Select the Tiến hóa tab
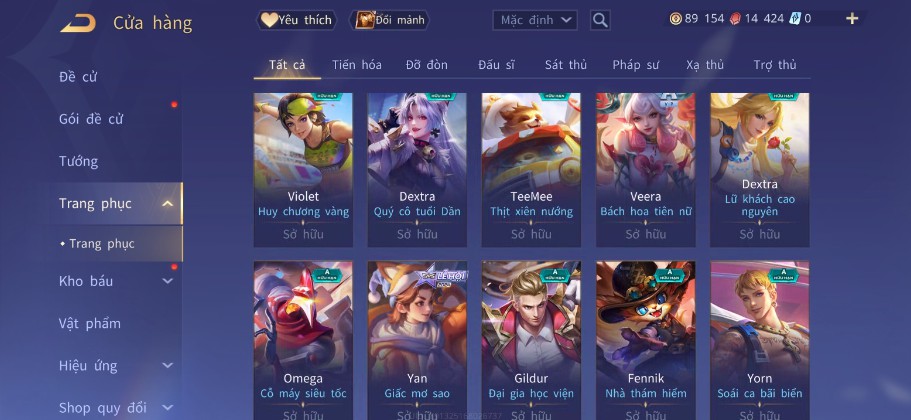The height and width of the screenshot is (420, 911). pyautogui.click(x=357, y=65)
